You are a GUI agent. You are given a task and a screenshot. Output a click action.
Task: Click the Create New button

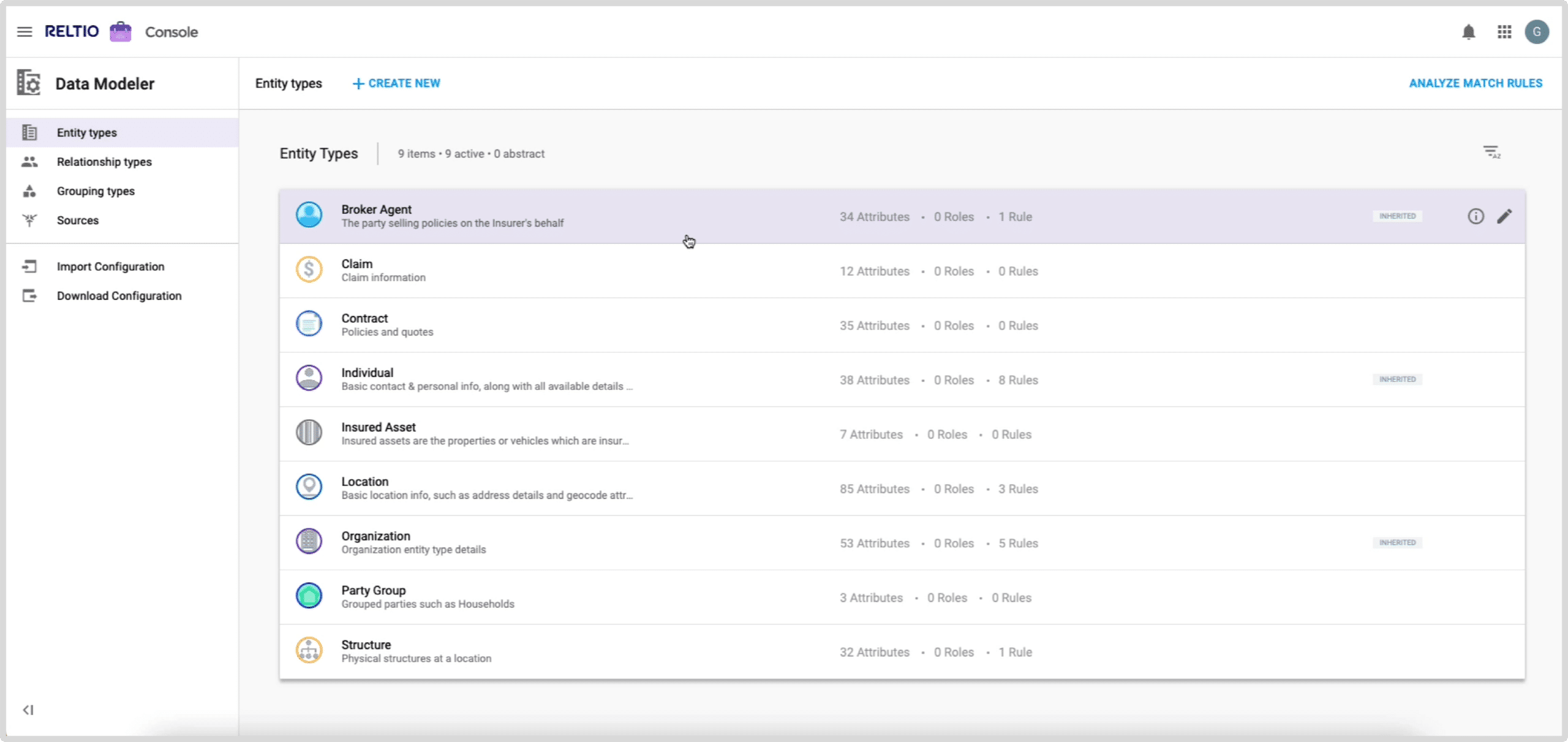tap(397, 83)
